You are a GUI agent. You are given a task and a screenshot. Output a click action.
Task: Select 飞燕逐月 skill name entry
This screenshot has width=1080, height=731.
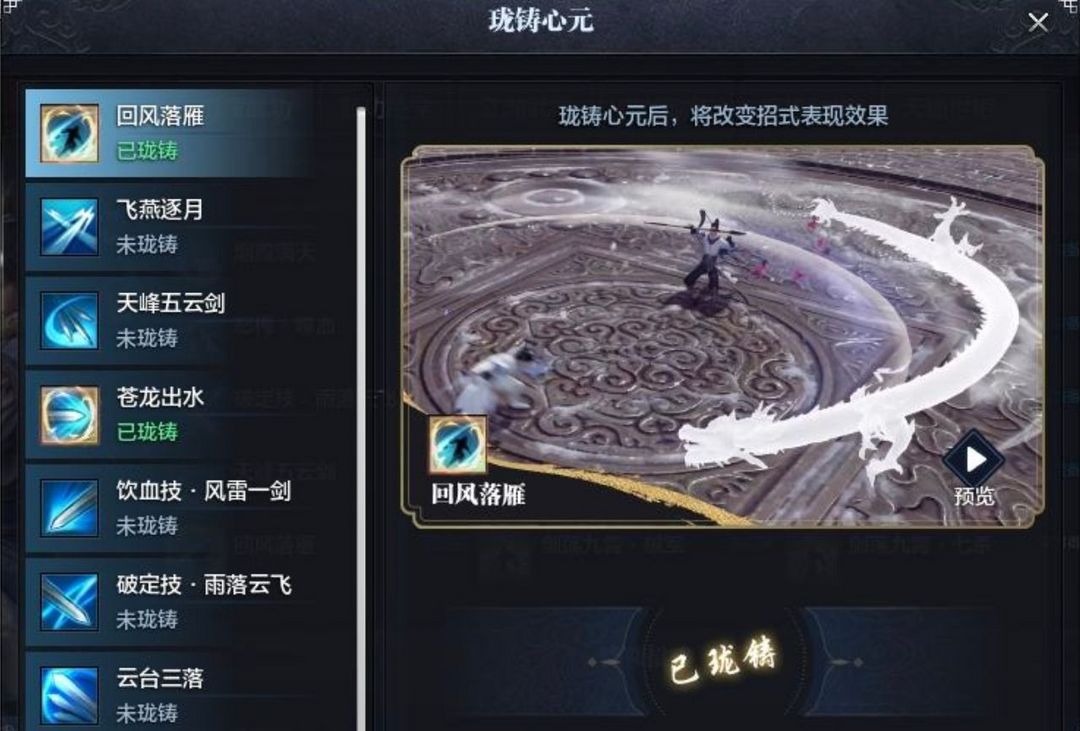160,209
